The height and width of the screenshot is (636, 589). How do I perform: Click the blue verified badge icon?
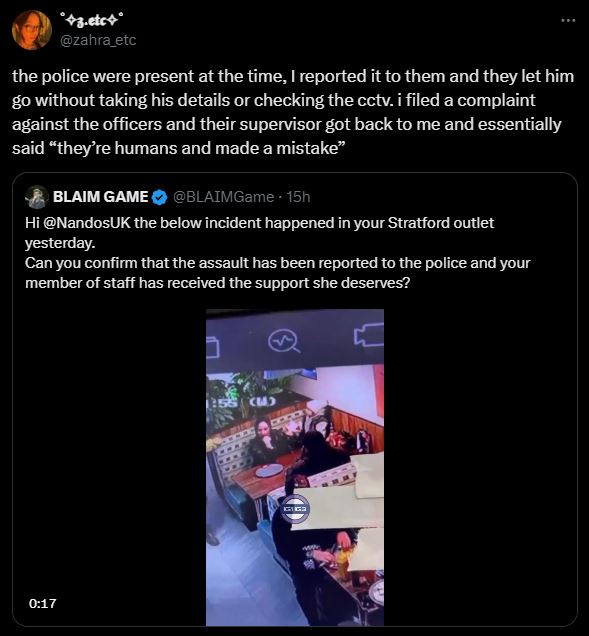[x=159, y=197]
